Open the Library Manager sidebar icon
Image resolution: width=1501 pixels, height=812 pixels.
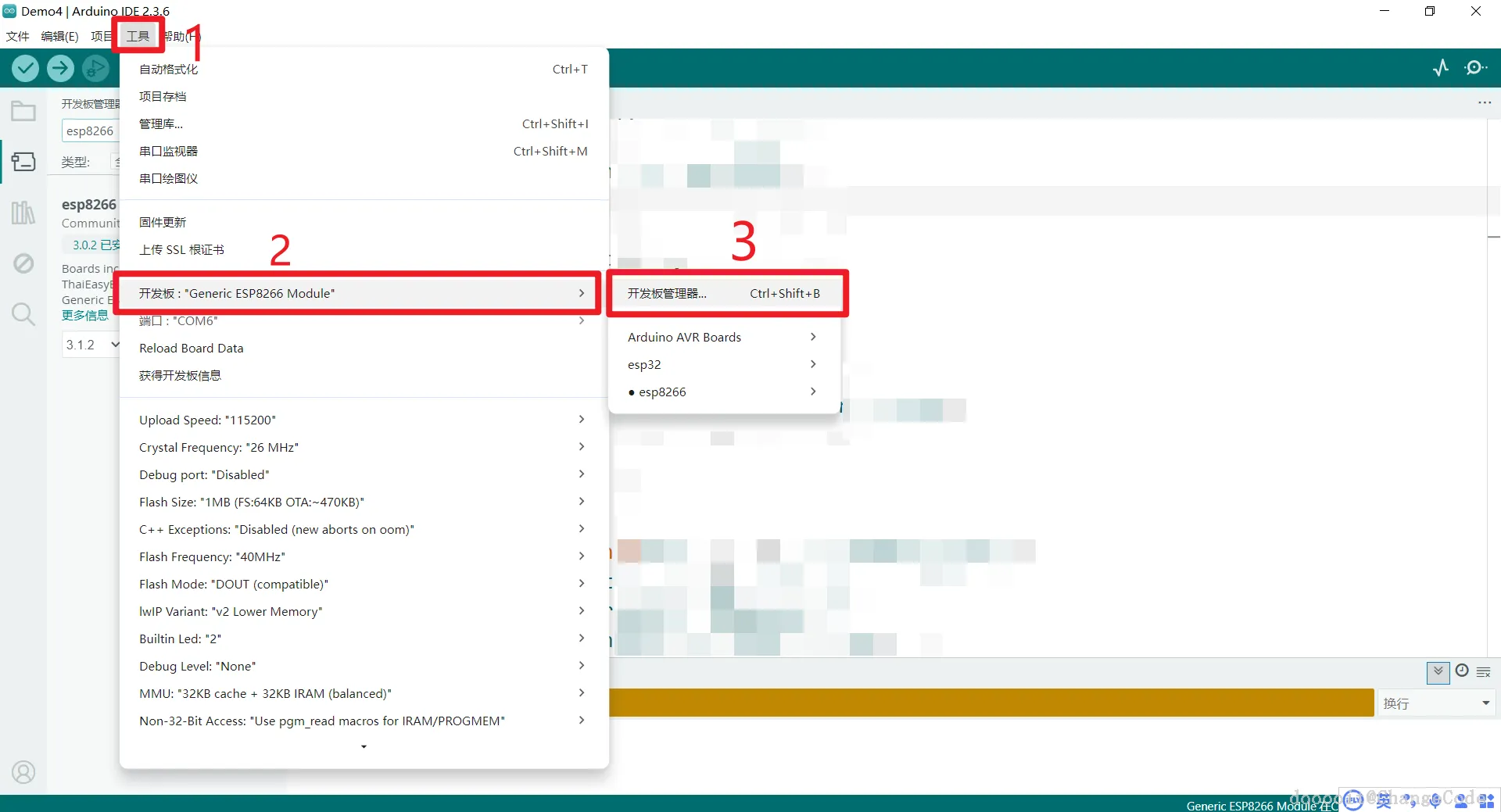[23, 212]
